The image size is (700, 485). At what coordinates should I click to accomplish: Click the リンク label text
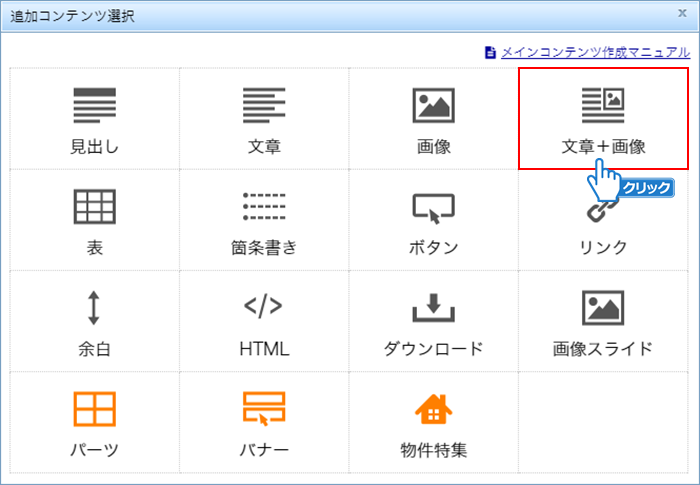pyautogui.click(x=603, y=247)
